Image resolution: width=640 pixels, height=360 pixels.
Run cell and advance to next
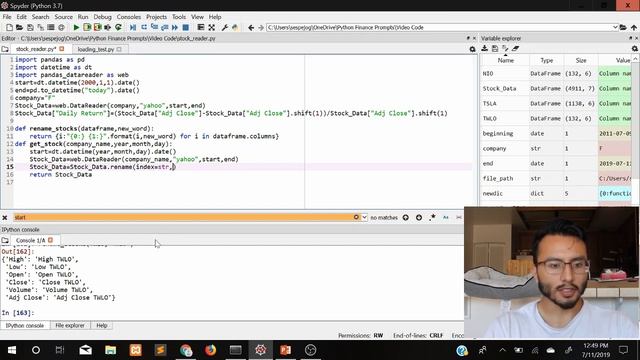pos(97,27)
